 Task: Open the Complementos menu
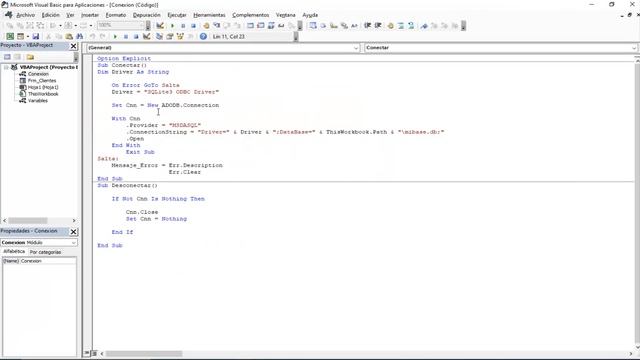tap(251, 15)
